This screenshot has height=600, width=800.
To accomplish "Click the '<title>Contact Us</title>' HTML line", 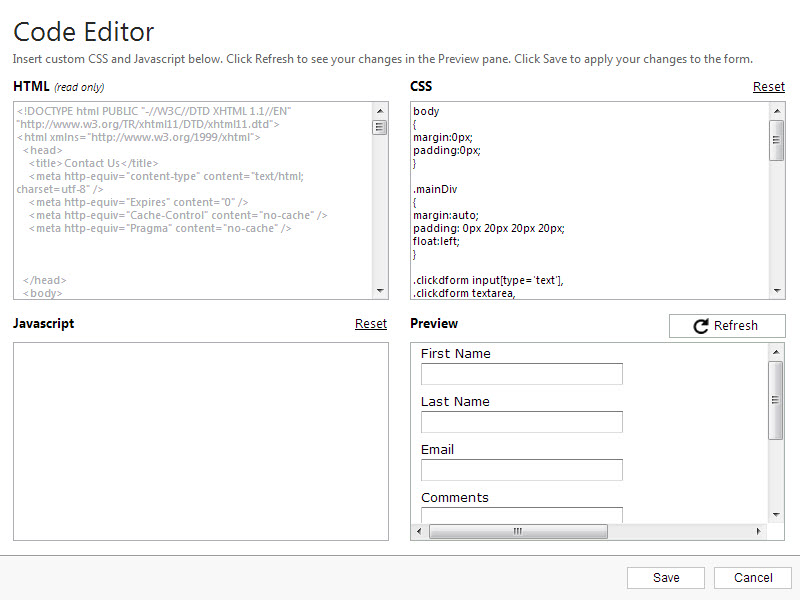I will pos(93,163).
